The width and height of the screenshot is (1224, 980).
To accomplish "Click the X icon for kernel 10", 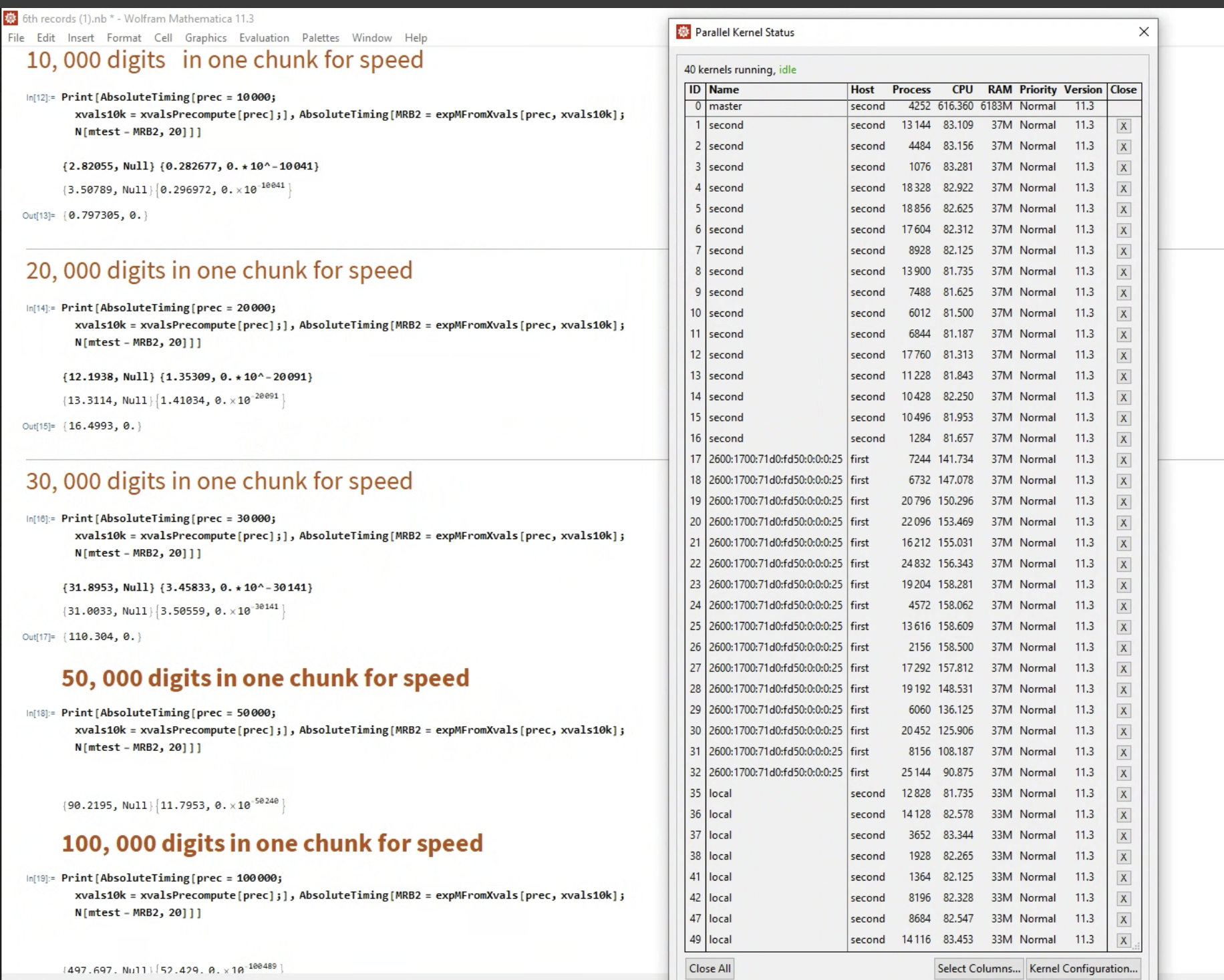I will point(1123,314).
